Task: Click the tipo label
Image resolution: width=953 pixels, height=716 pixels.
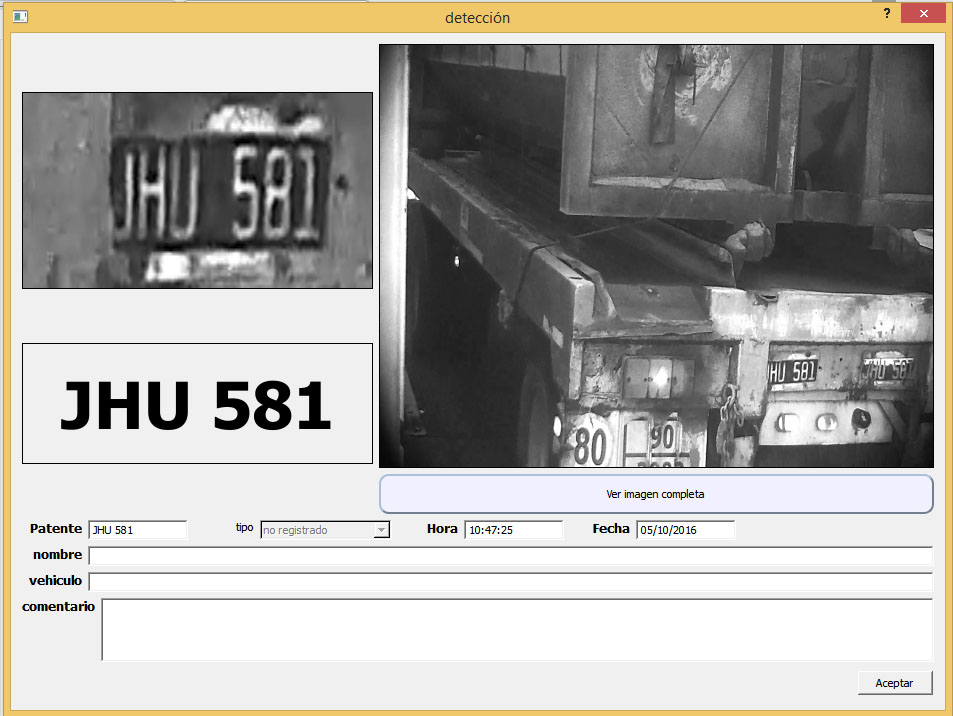Action: (244, 527)
